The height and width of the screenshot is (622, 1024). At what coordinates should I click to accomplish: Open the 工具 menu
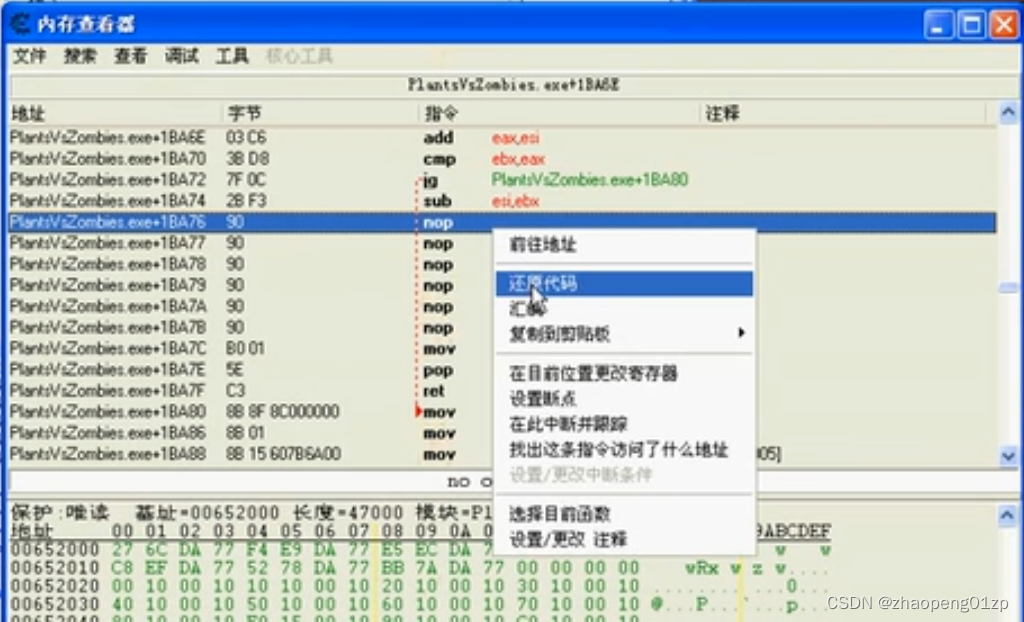click(232, 56)
